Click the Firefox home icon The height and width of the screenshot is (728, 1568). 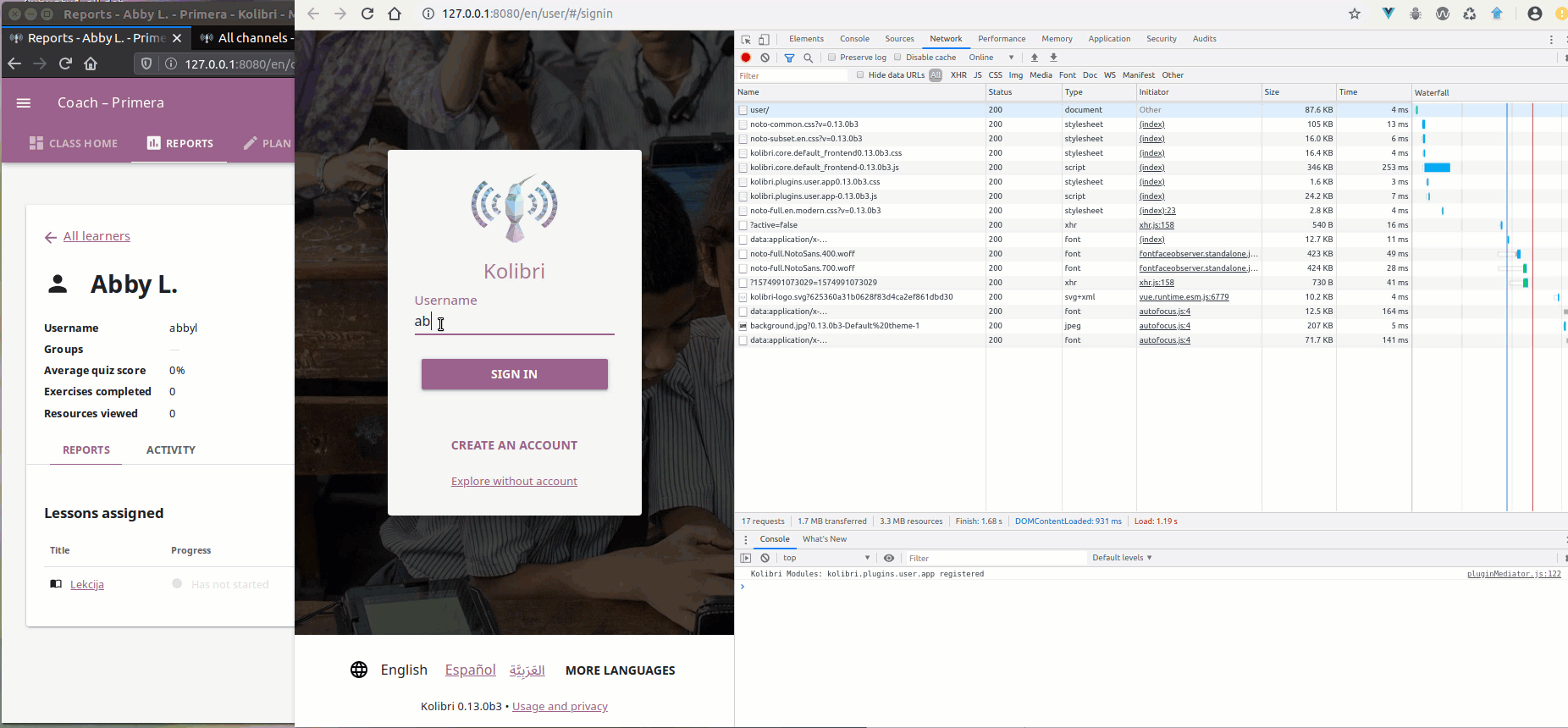(x=91, y=63)
